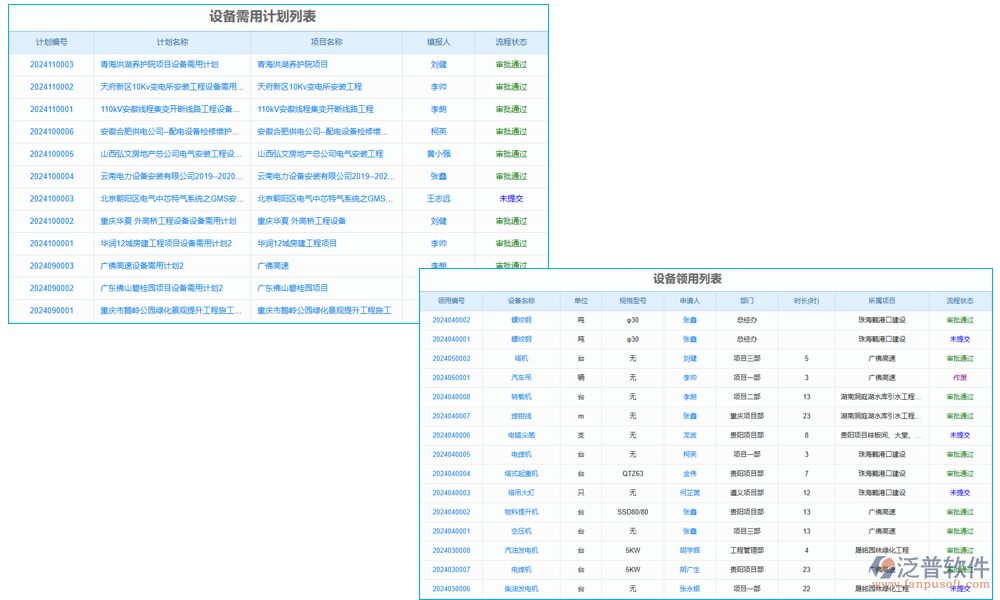
Task: Click 未提交 status for plan 2024100003
Action: tap(510, 198)
